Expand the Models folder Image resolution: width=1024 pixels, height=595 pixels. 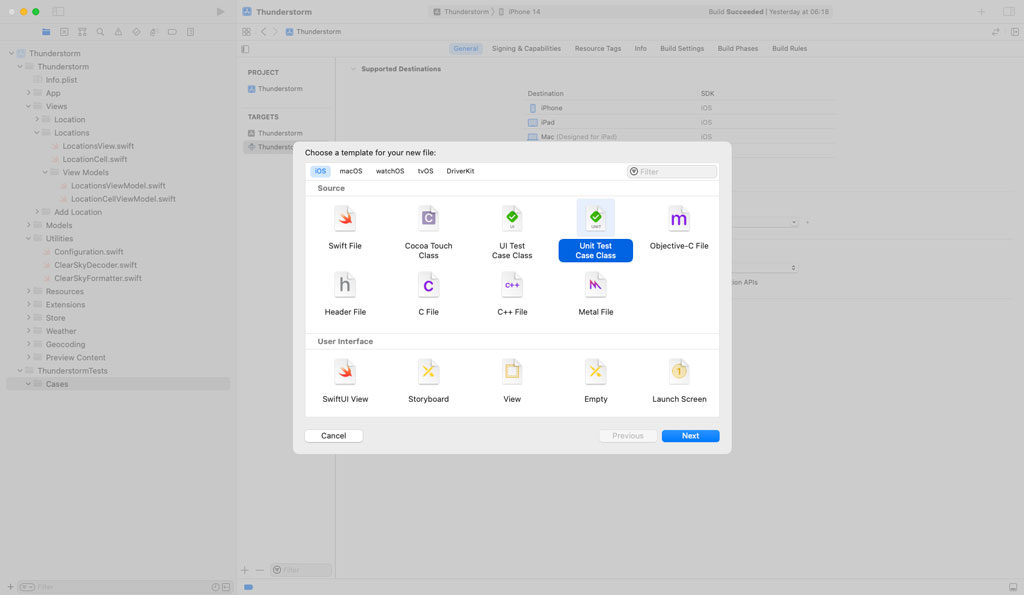[x=29, y=225]
